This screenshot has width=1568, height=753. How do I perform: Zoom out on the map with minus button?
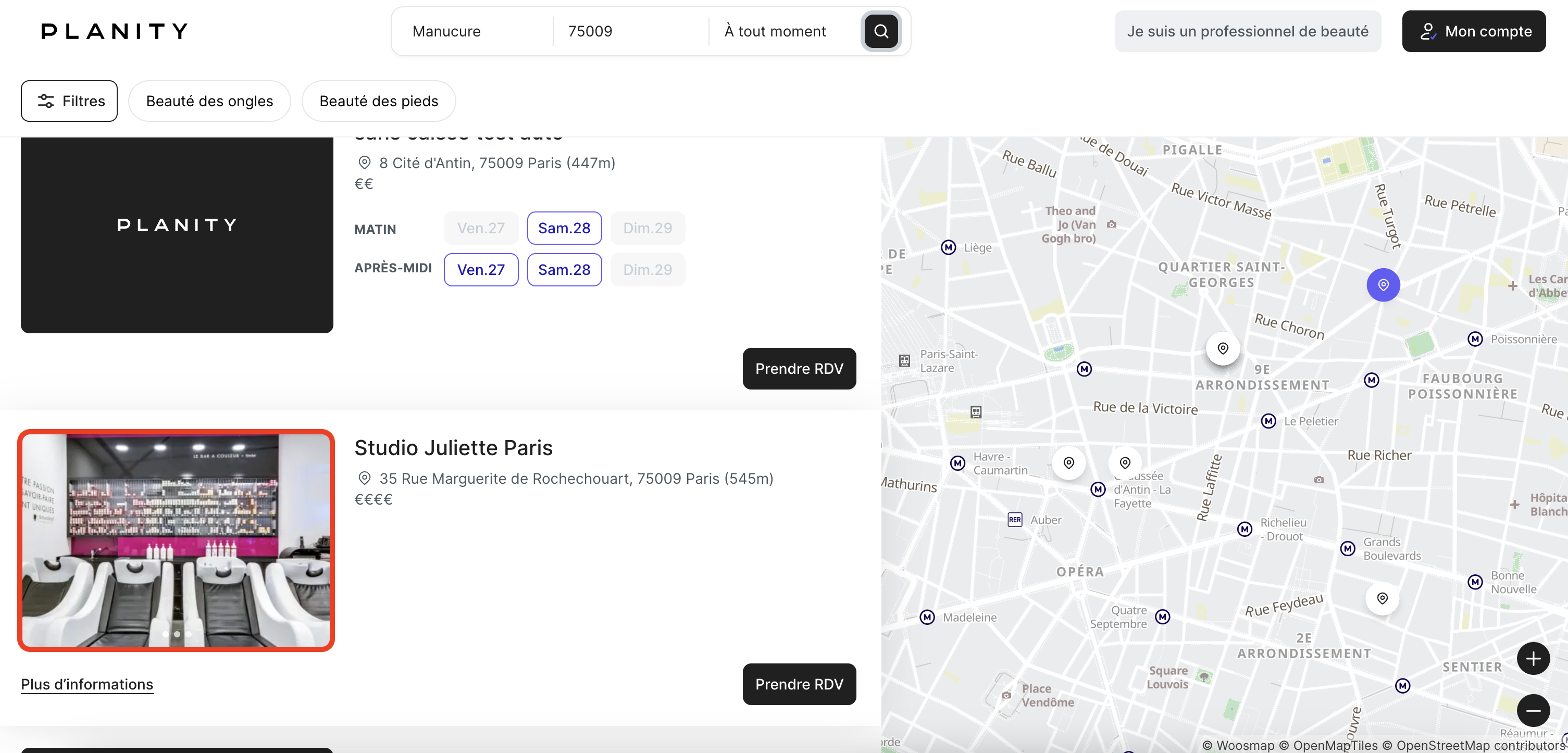click(x=1533, y=710)
